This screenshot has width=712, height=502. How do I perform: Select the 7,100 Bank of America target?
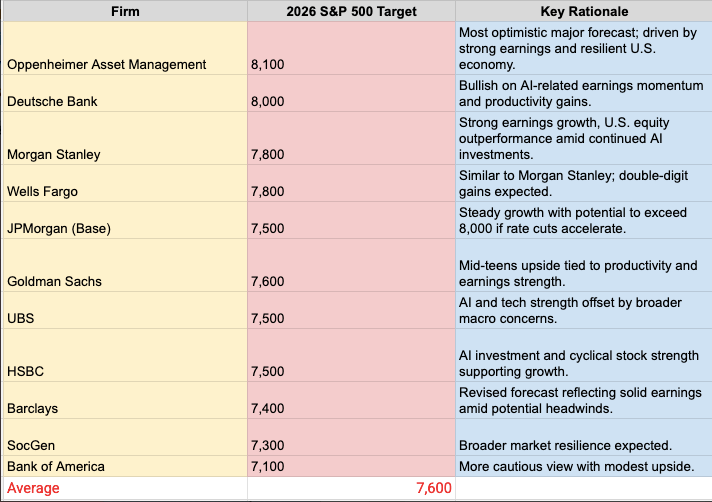tap(351, 466)
